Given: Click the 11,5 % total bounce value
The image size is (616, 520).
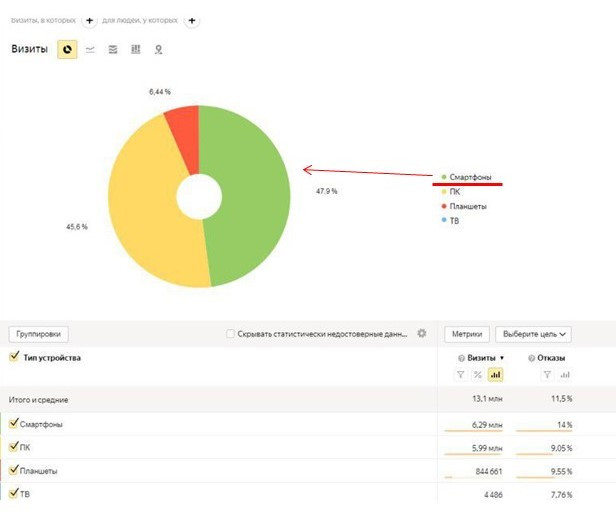Looking at the screenshot, I should point(561,399).
